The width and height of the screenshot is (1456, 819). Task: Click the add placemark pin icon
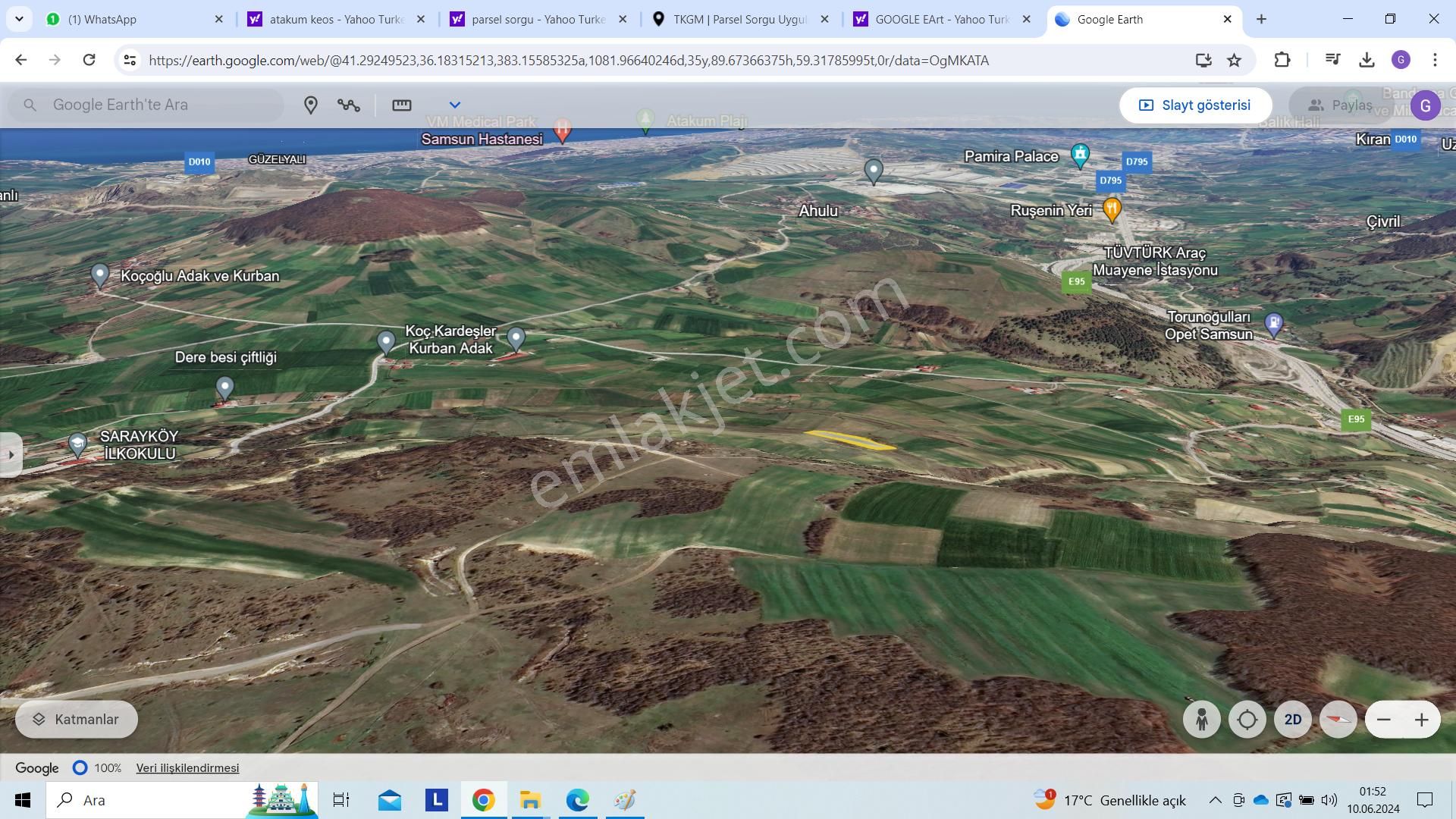[x=310, y=105]
